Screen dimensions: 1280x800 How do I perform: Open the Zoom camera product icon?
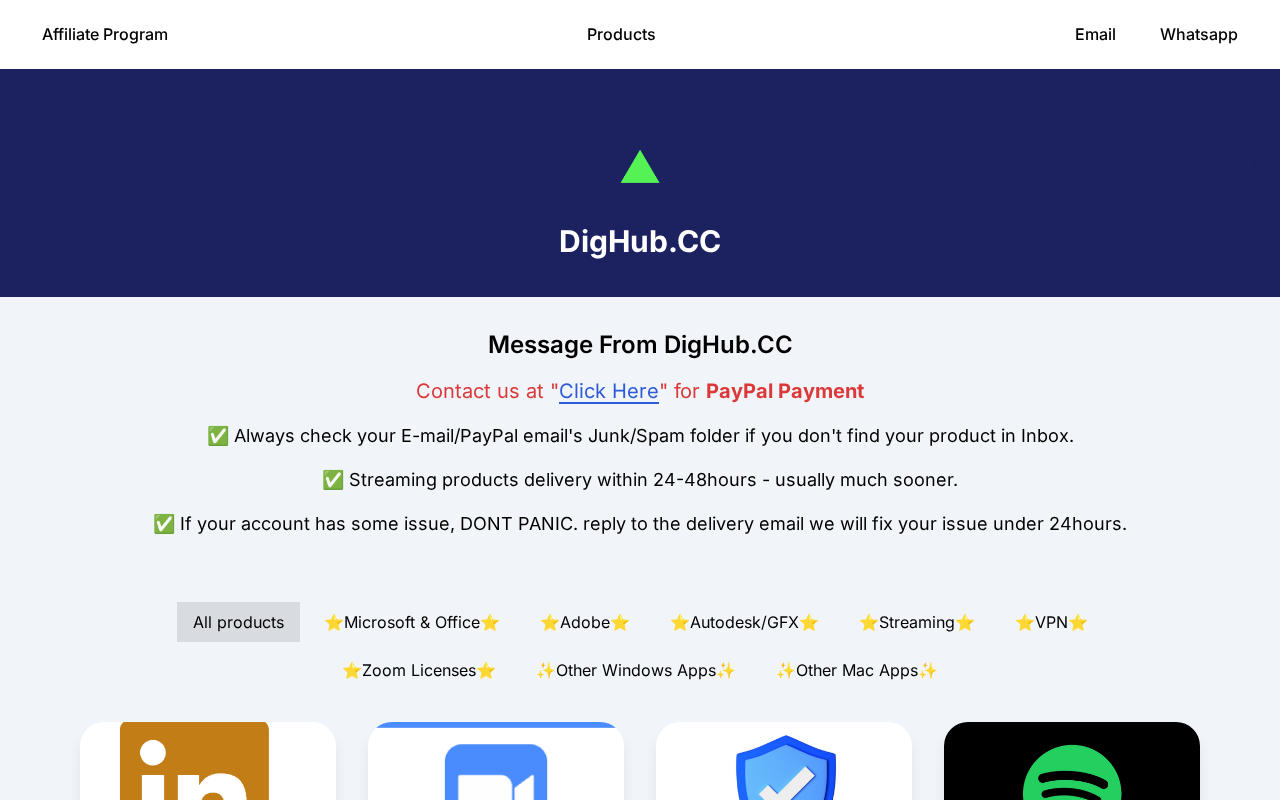click(x=496, y=771)
